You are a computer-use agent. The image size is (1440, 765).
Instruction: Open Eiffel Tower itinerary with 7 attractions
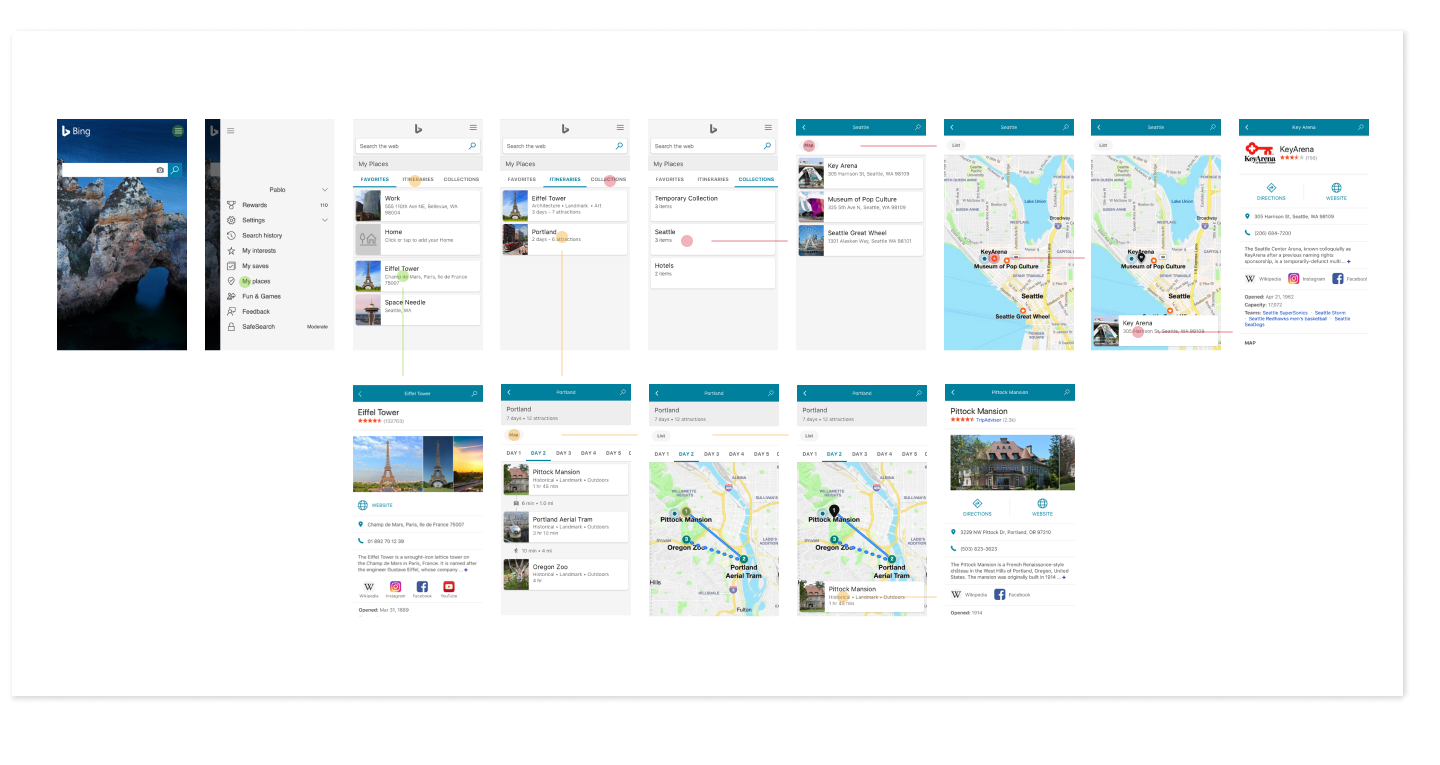565,205
